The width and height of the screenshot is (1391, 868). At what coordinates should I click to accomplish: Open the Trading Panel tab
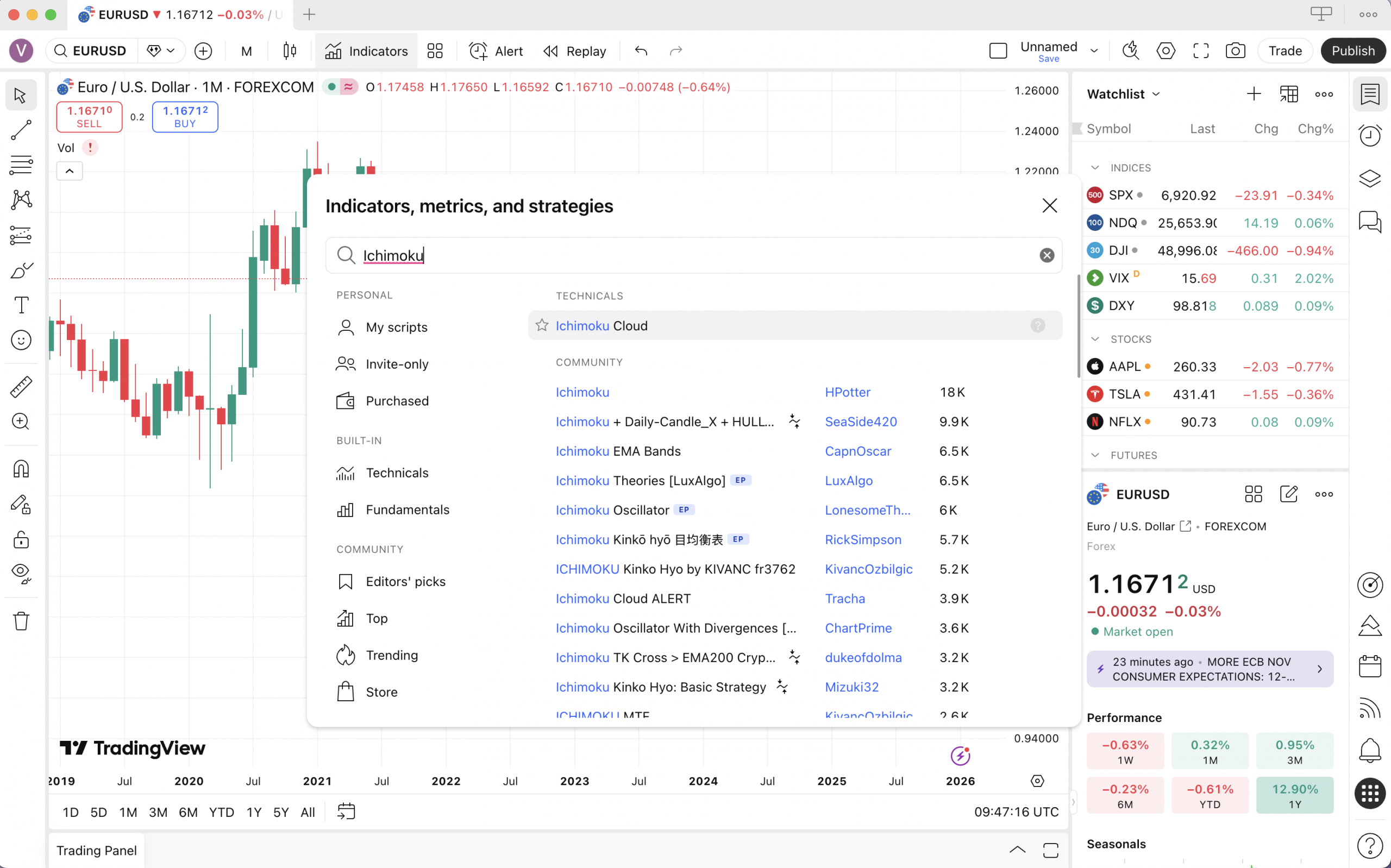click(96, 850)
